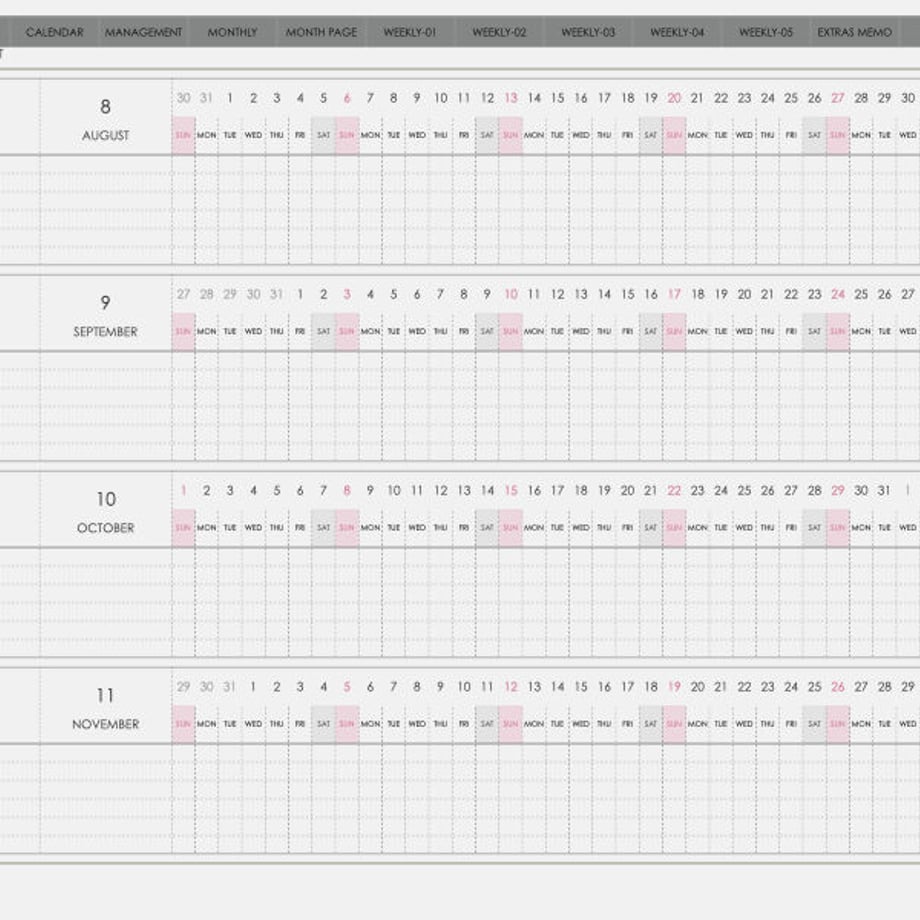Screen dimensions: 920x920
Task: Click the SUN cell under November 26
Action: click(x=838, y=725)
